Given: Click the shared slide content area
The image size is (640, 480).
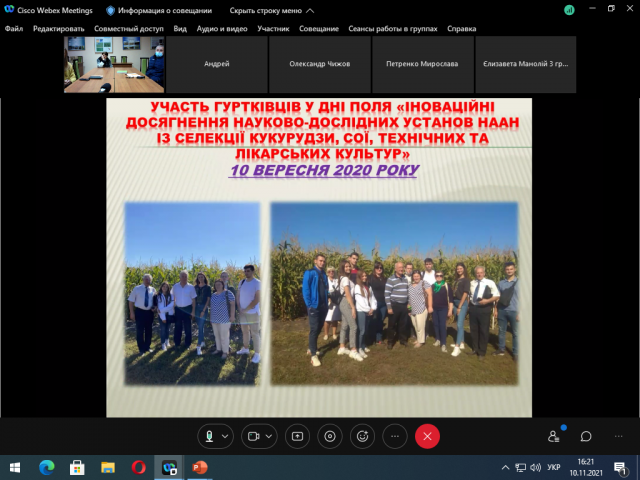Looking at the screenshot, I should coord(319,258).
